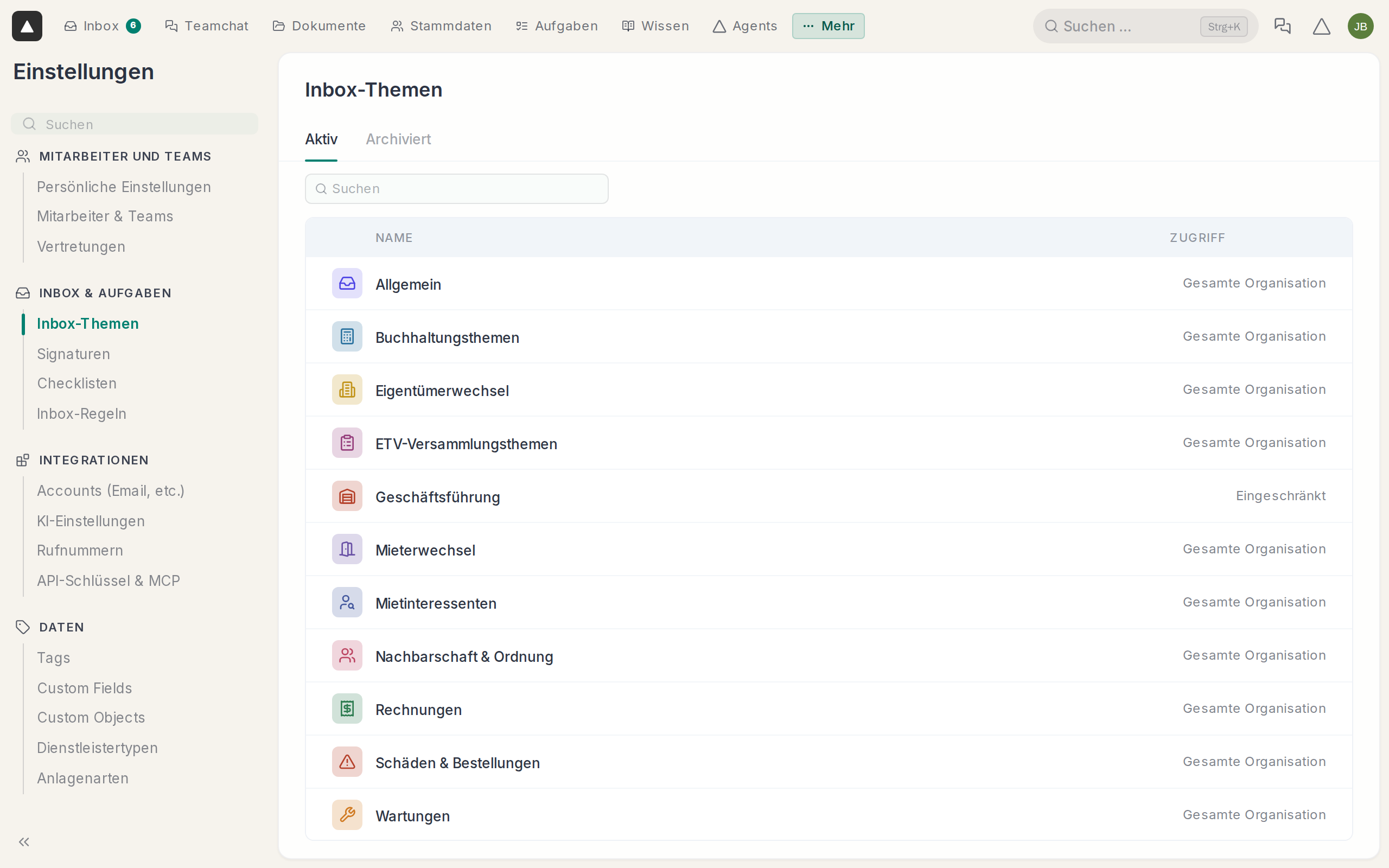Click the Geschäftsführung red icon
This screenshot has height=868, width=1389.
click(347, 496)
